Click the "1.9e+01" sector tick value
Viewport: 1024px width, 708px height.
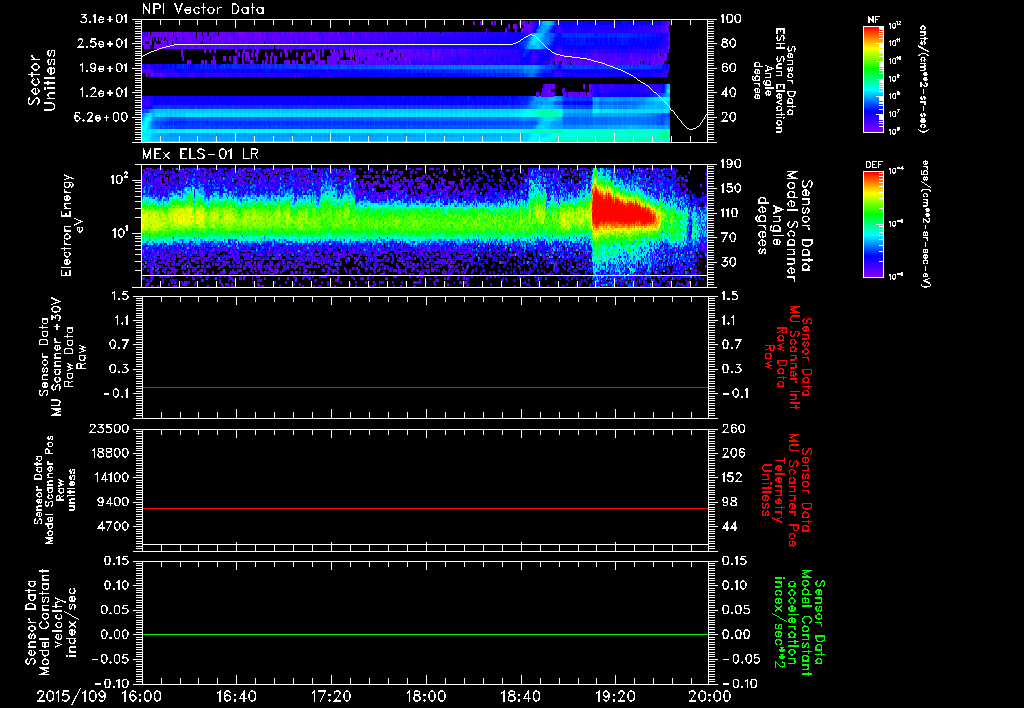point(106,68)
